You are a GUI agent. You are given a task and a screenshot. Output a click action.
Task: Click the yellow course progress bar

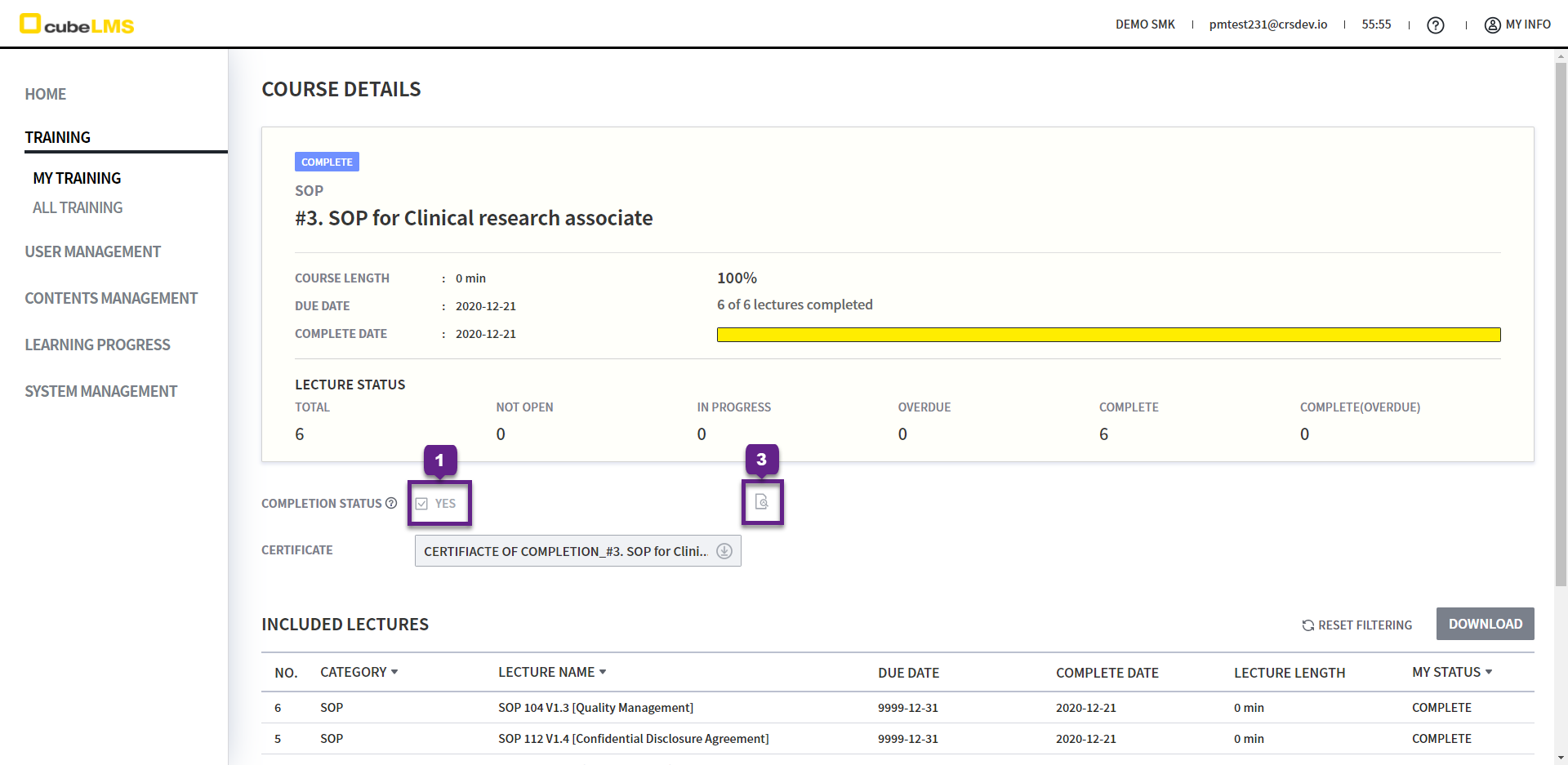click(x=1108, y=335)
